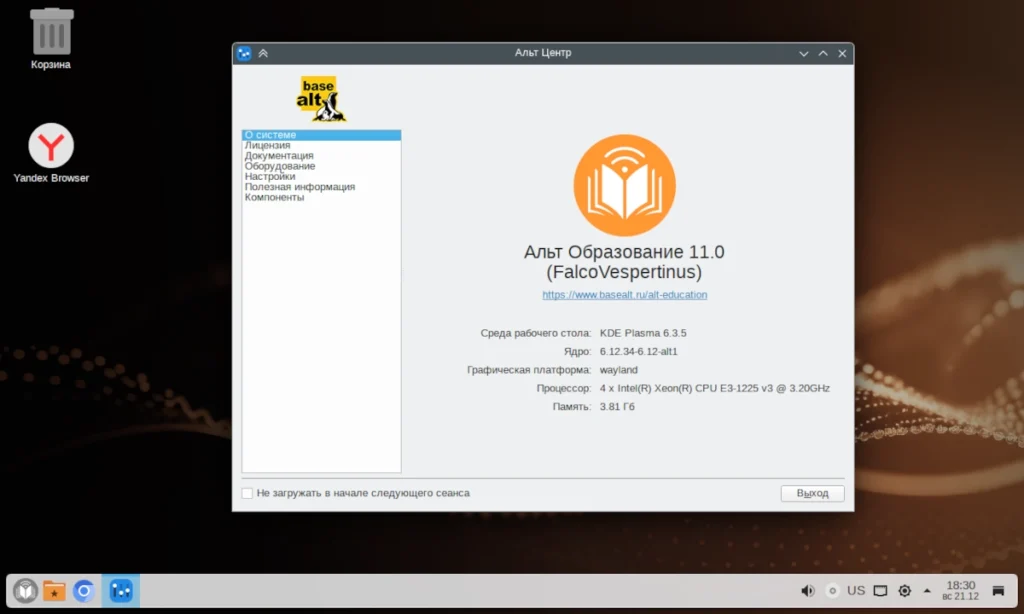Click the 'wayland' graphics platform value
This screenshot has height=614, width=1024.
(618, 370)
